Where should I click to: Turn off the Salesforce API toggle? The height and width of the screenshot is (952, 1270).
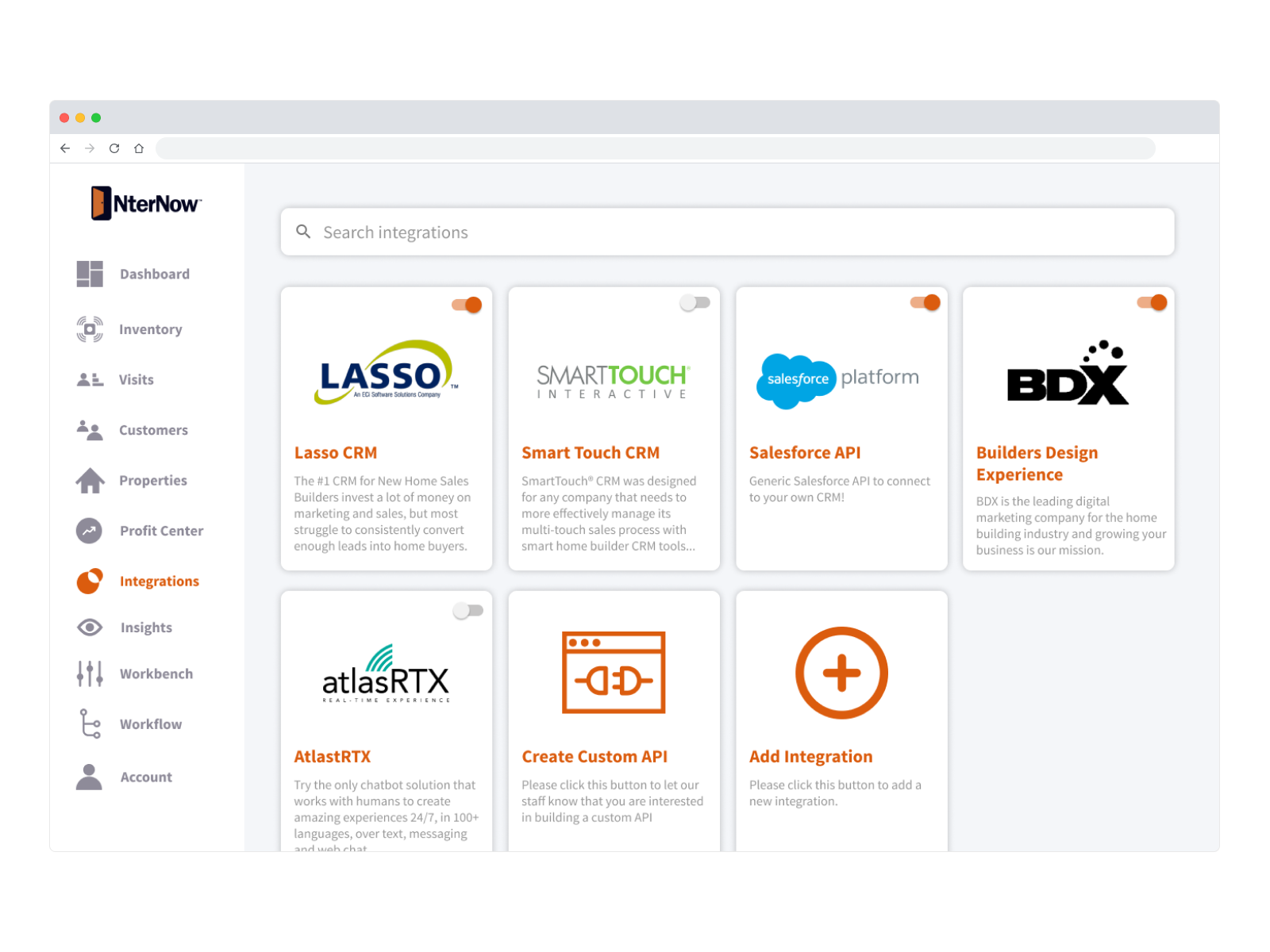tap(925, 302)
